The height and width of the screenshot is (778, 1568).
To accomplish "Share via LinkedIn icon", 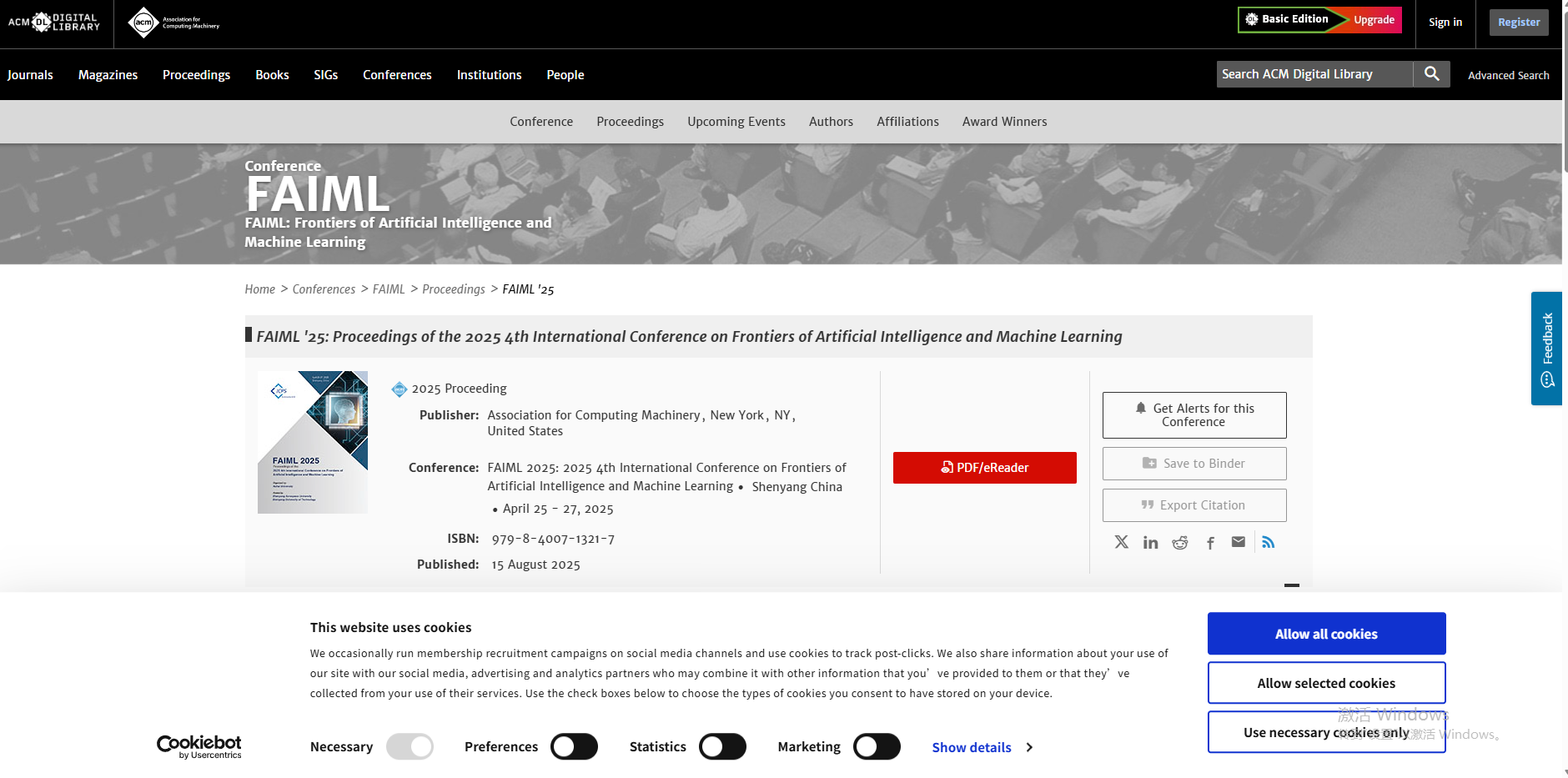I will [x=1150, y=543].
